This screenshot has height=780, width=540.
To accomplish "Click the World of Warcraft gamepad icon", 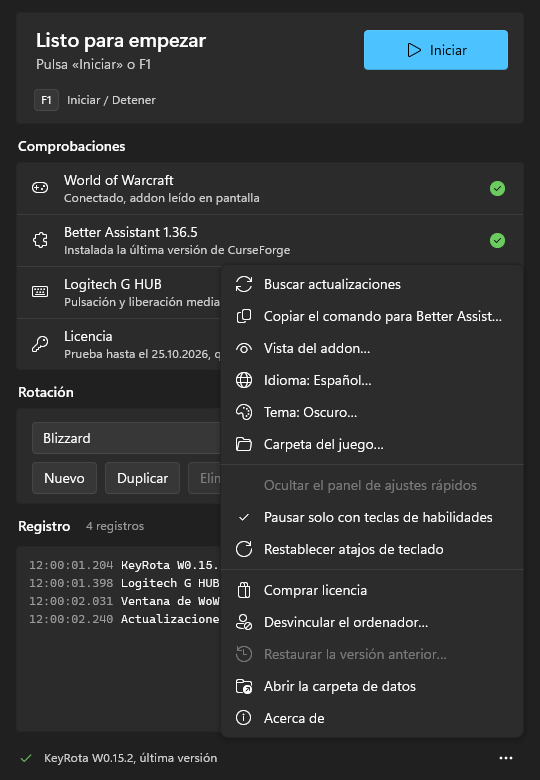I will coord(40,188).
